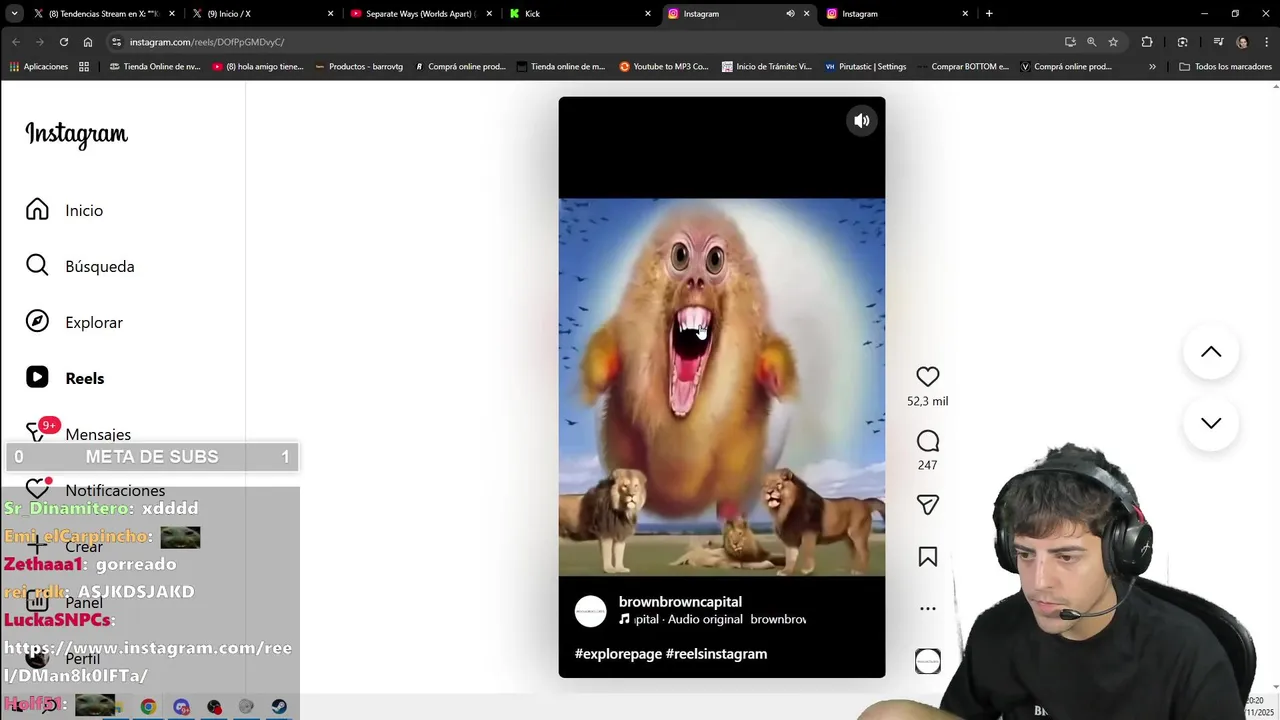Viewport: 1280px width, 720px height.
Task: Go to Inicio in Instagram sidebar
Action: [x=65, y=210]
